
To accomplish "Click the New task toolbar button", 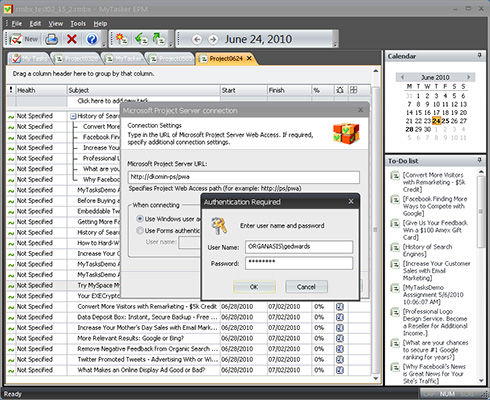I will point(24,39).
